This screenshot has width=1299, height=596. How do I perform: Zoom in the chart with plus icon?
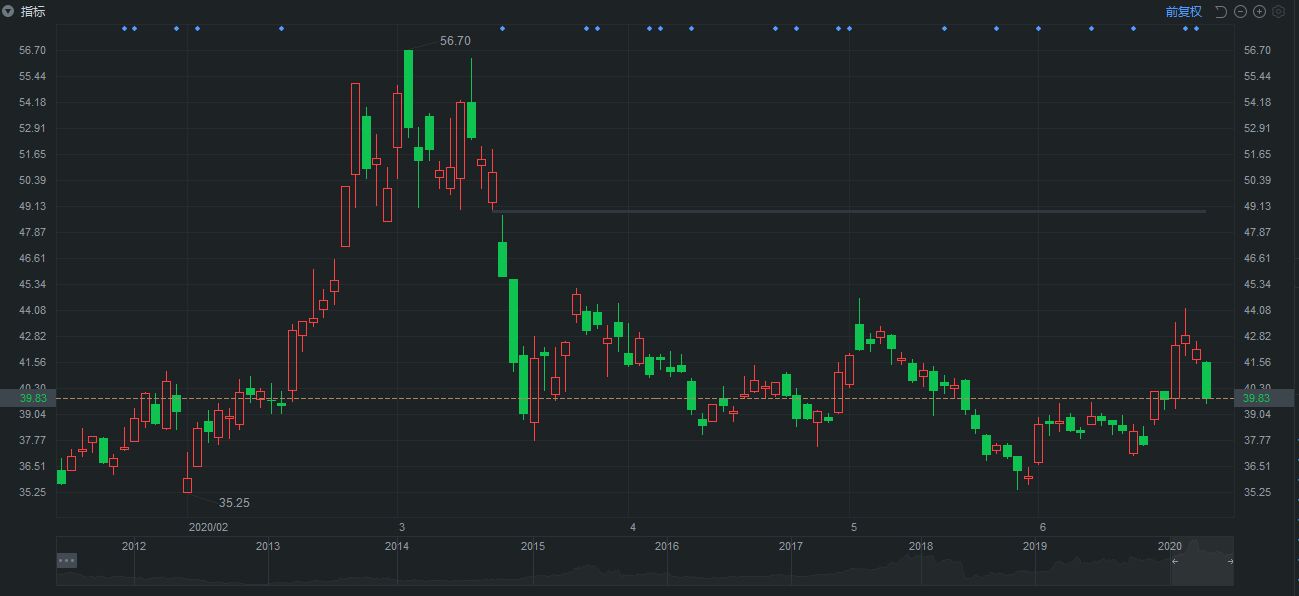(1260, 12)
